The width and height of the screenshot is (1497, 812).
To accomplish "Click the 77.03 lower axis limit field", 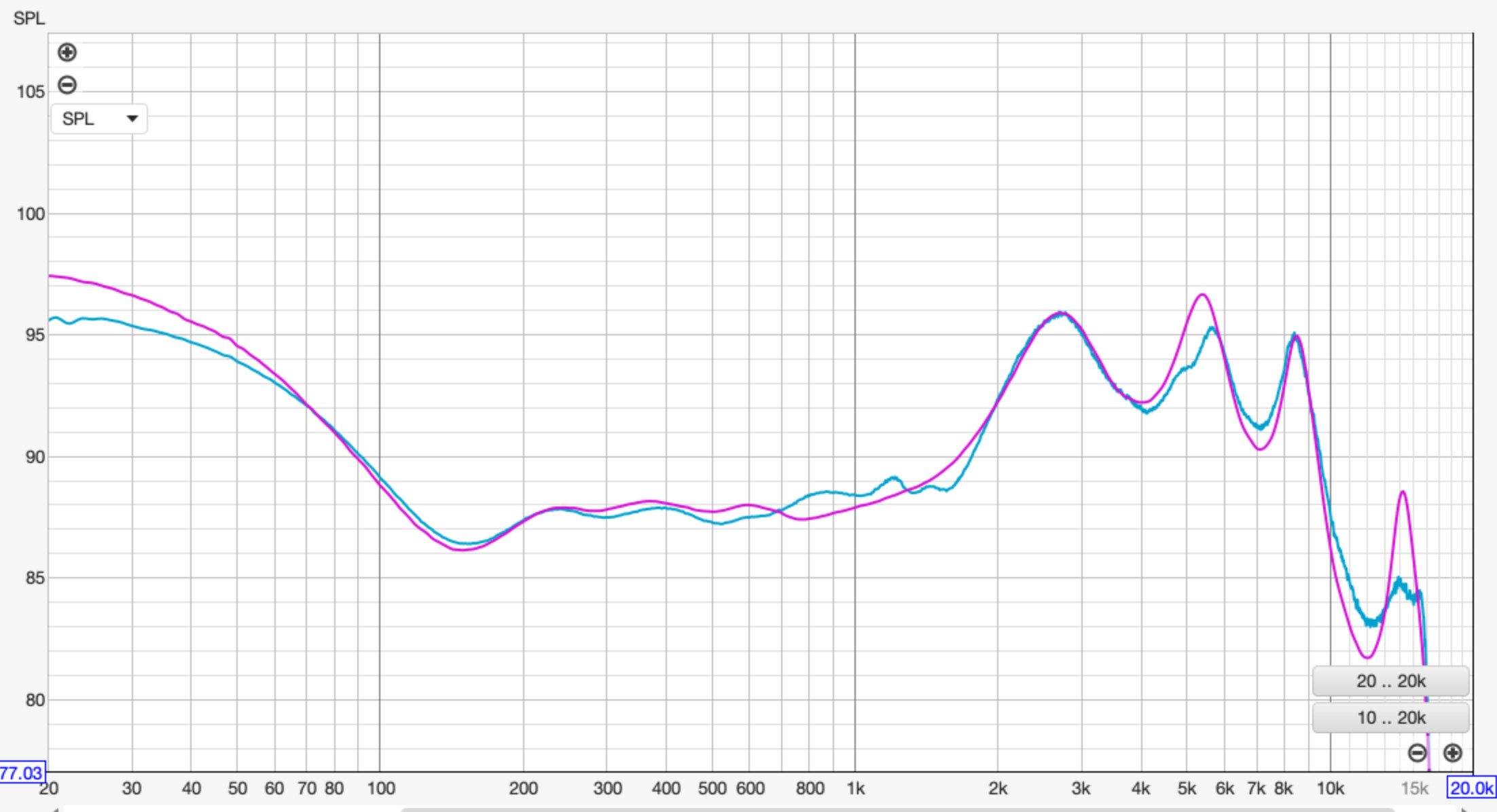I will (x=22, y=773).
